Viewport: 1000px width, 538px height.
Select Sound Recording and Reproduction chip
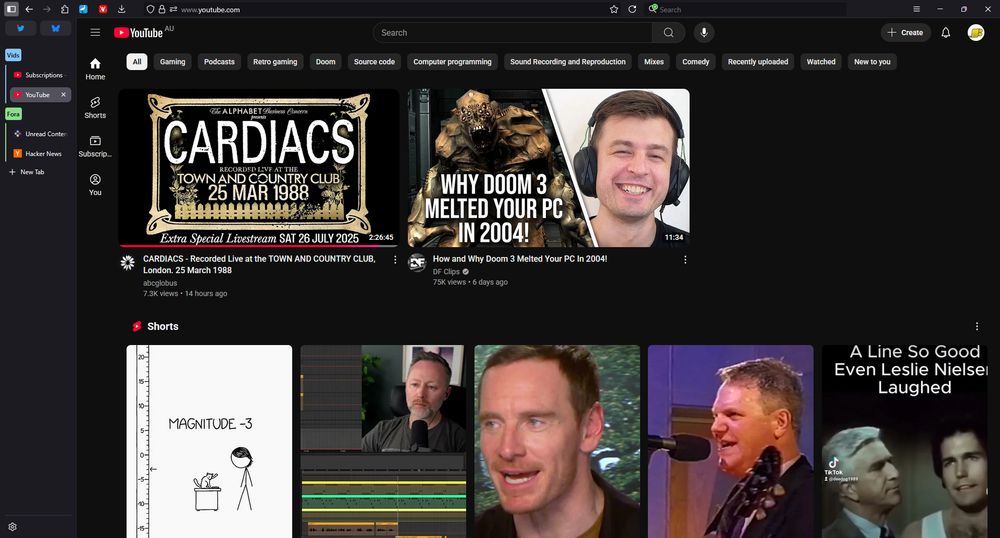pyautogui.click(x=568, y=62)
